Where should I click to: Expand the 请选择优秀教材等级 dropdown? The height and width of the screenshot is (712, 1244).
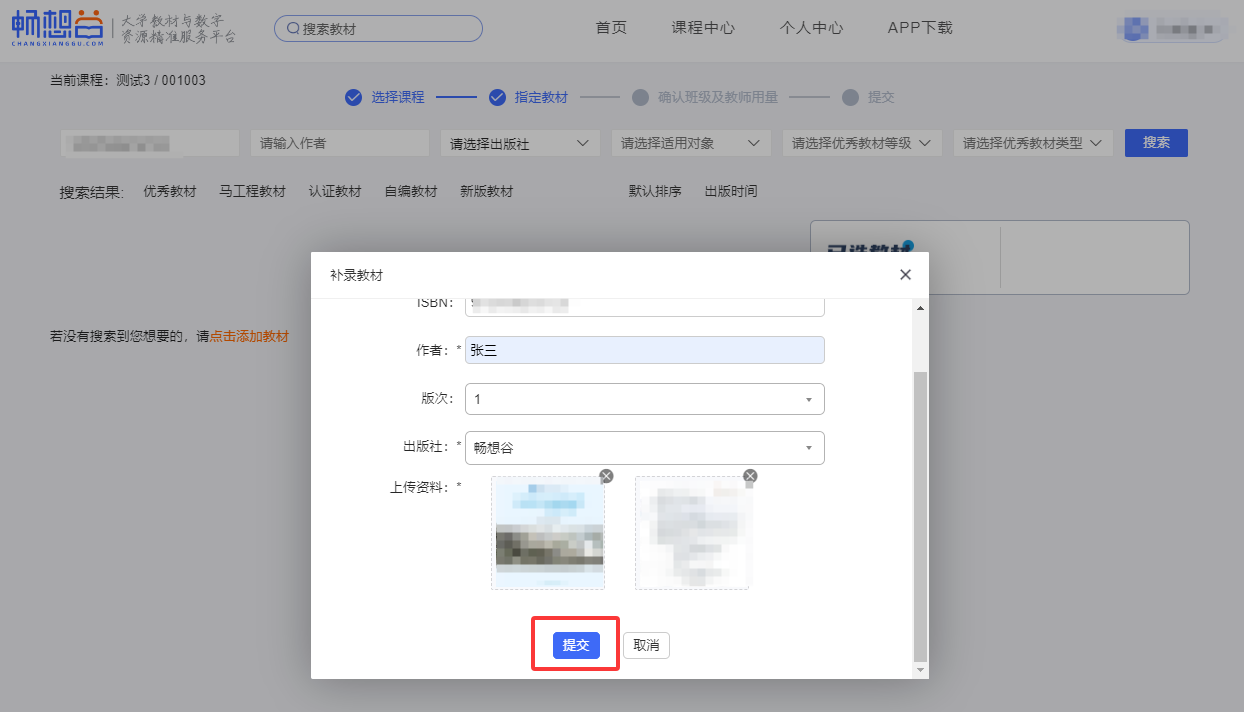[862, 143]
